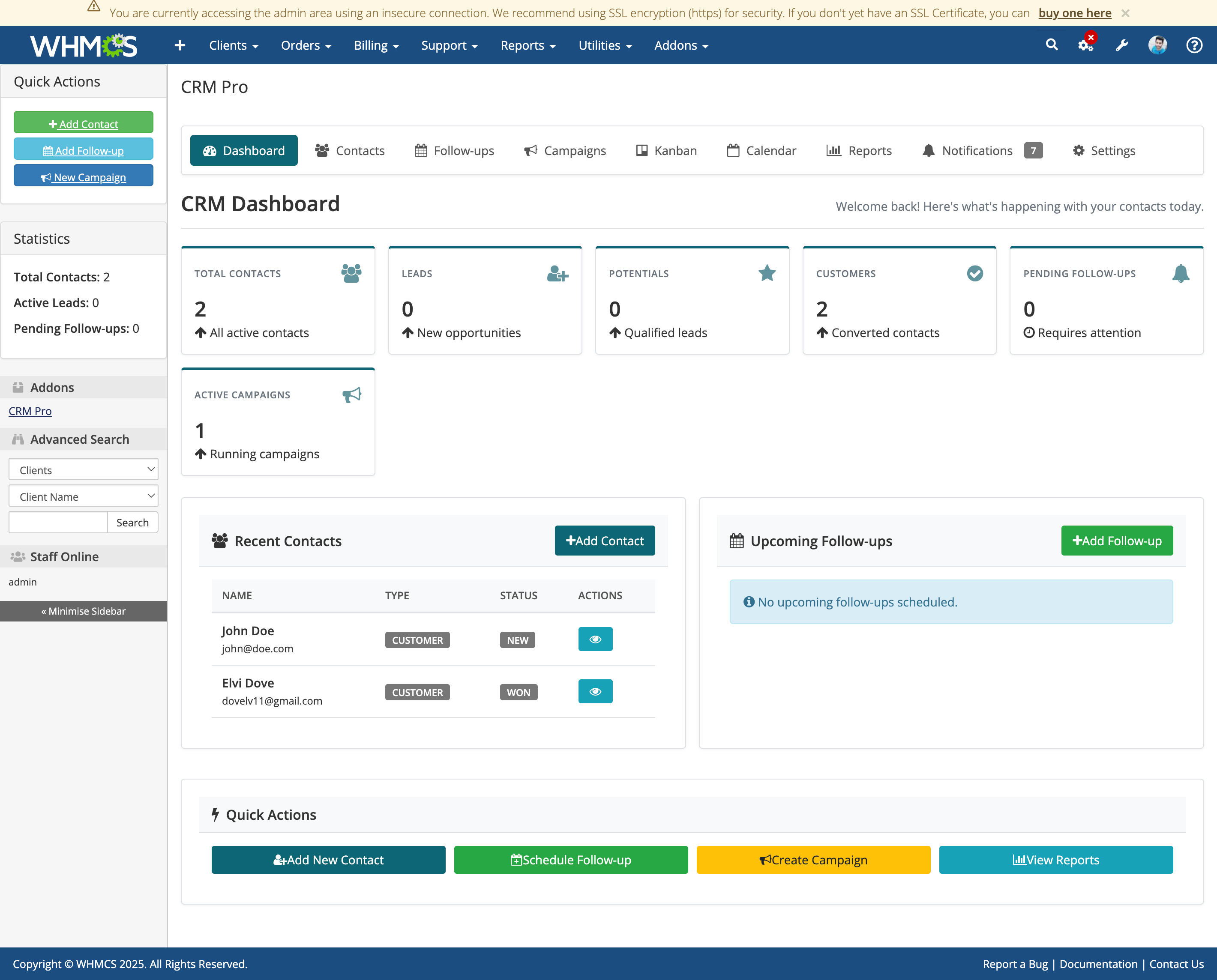Follow the buy one here link
Viewport: 1217px width, 980px height.
point(1074,13)
